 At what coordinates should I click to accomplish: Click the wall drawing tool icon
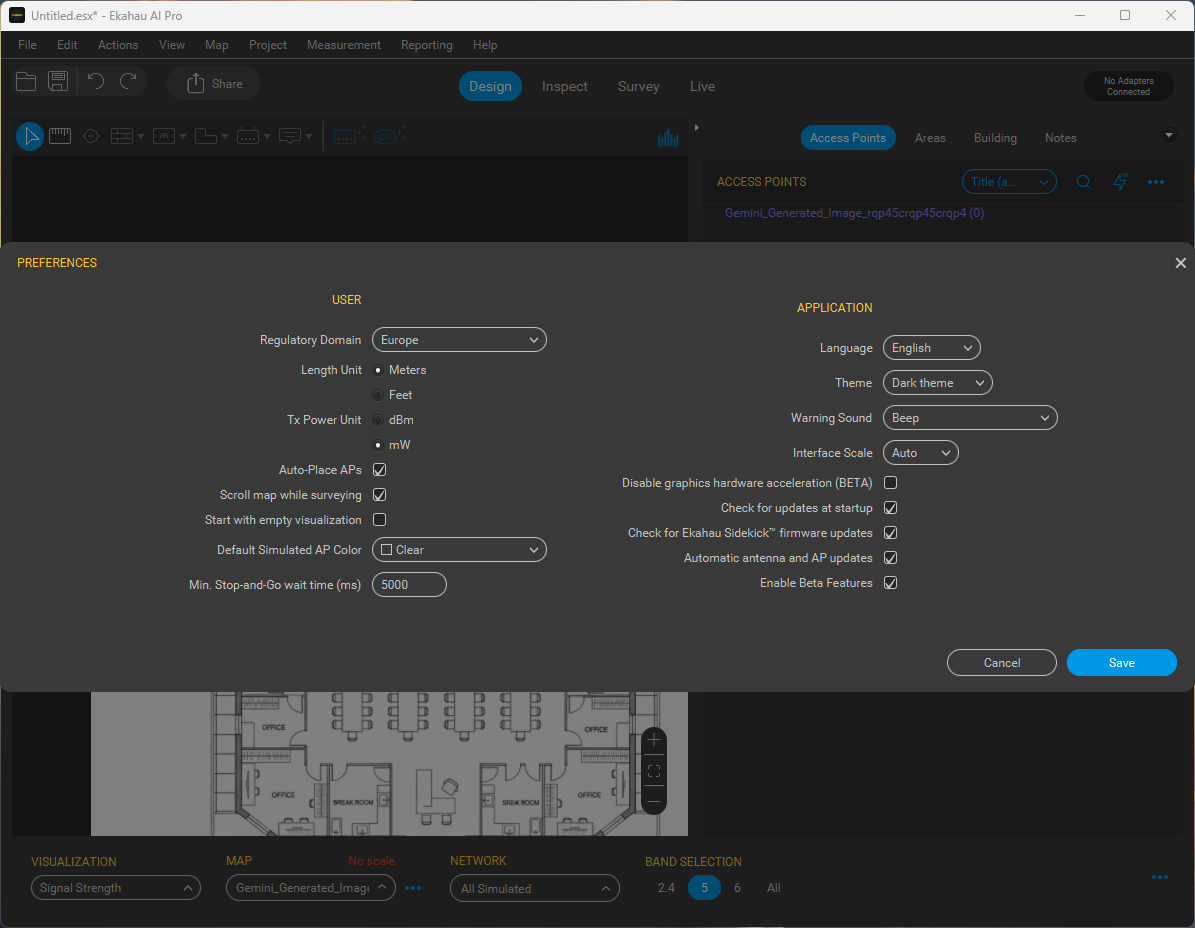pos(122,136)
